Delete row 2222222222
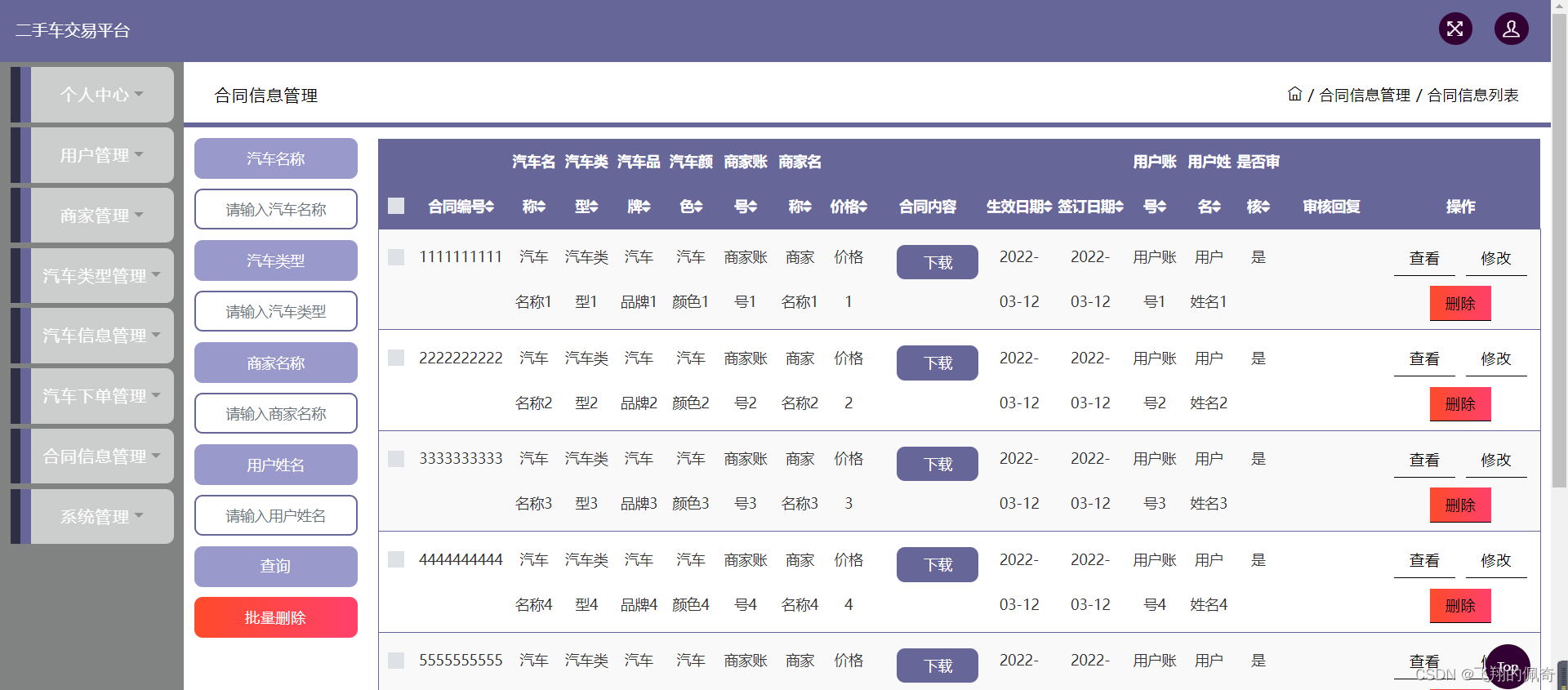The width and height of the screenshot is (1568, 690). [1460, 404]
